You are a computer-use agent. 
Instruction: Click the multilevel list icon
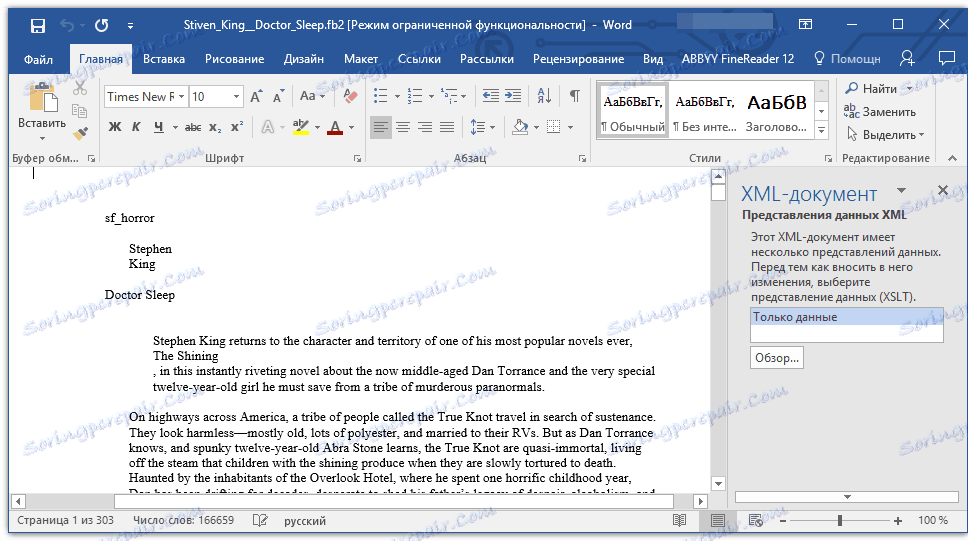449,96
